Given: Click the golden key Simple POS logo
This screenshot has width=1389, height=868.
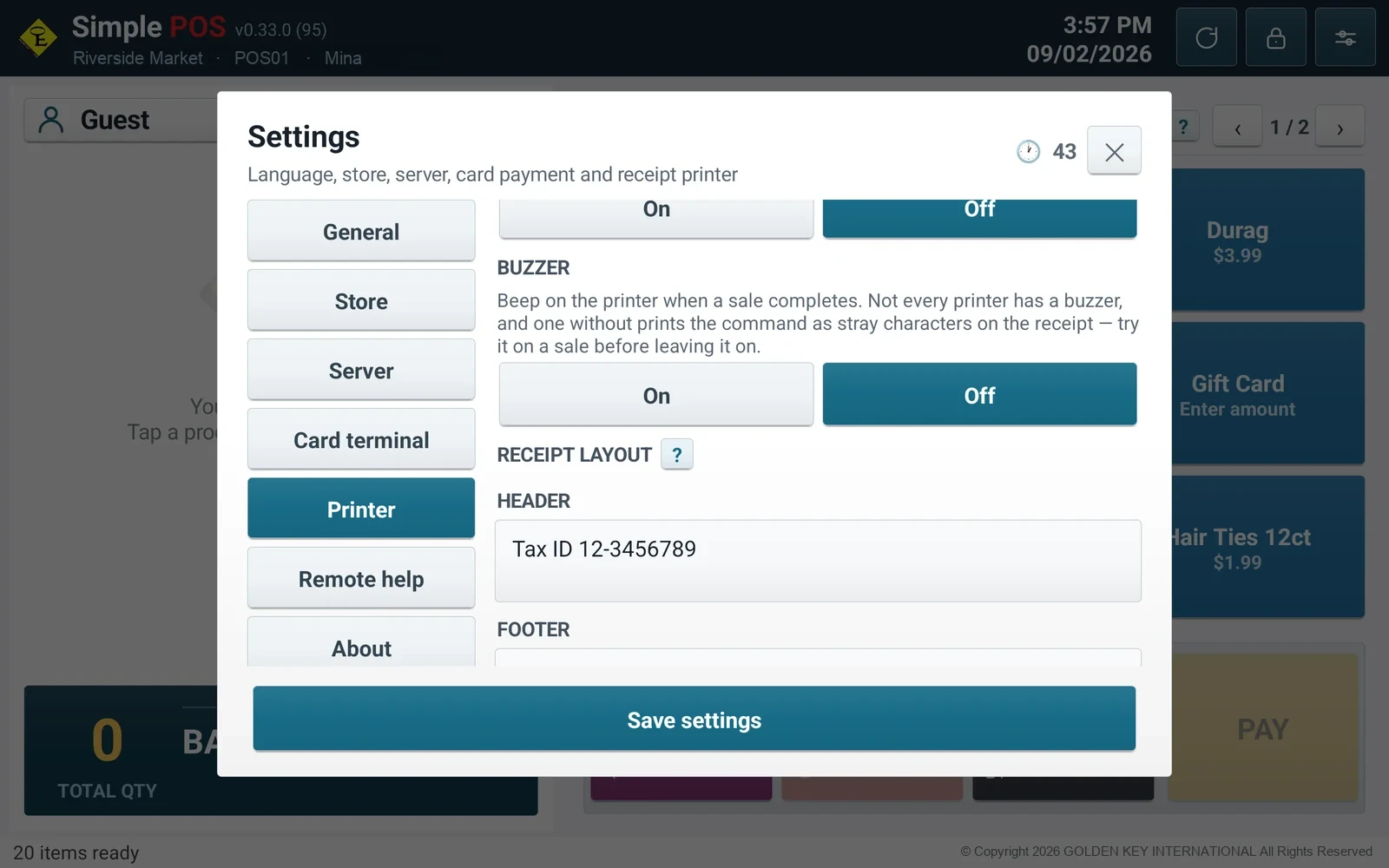Looking at the screenshot, I should coord(38,38).
